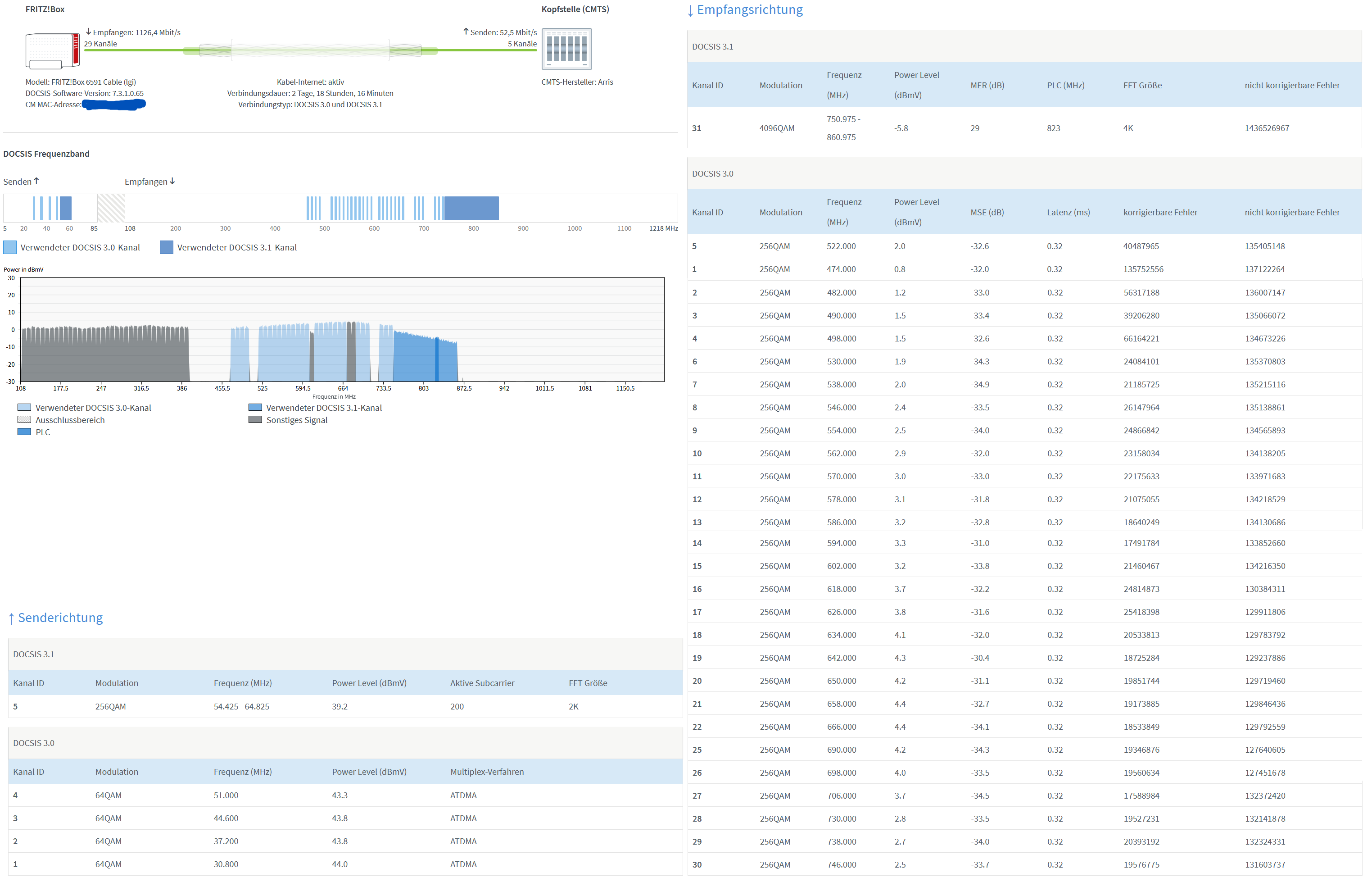This screenshot has width=1372, height=882.
Task: Click the download arrow next to Empfangen speed
Action: point(89,32)
